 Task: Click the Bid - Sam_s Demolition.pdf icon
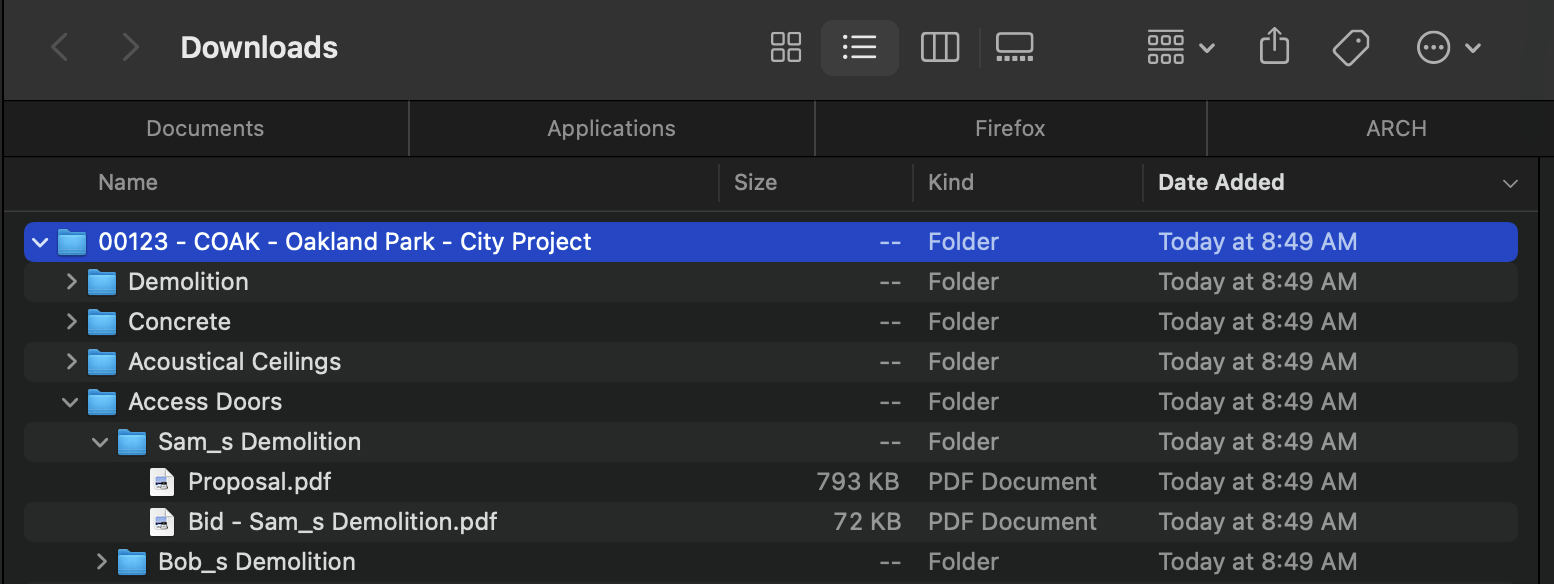point(162,522)
